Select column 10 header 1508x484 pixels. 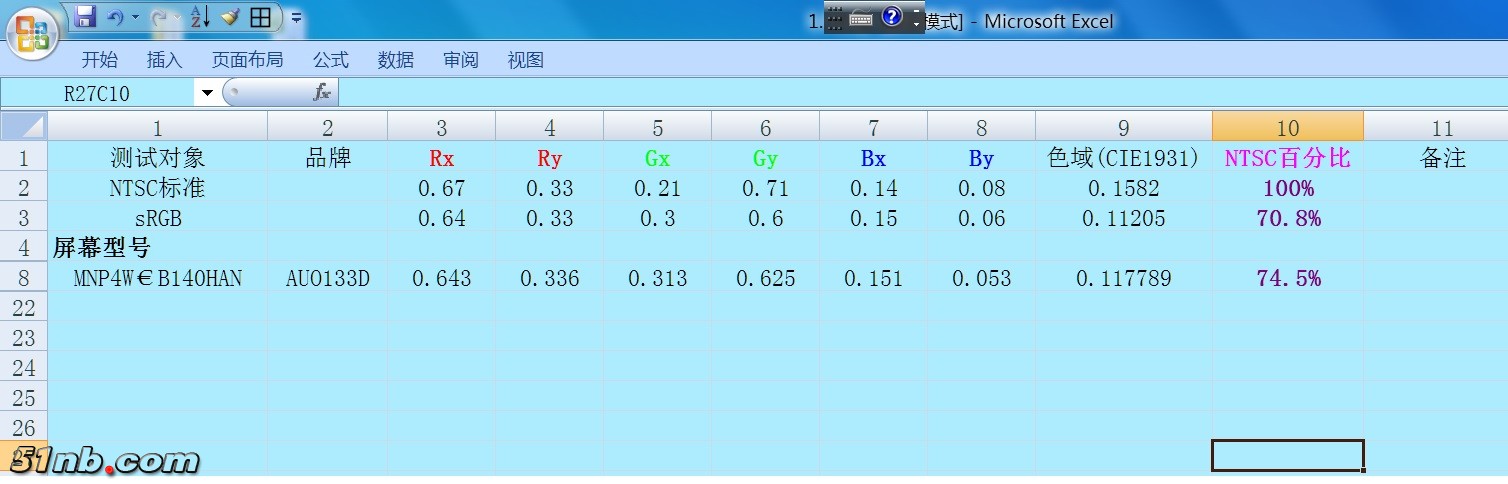click(x=1287, y=128)
